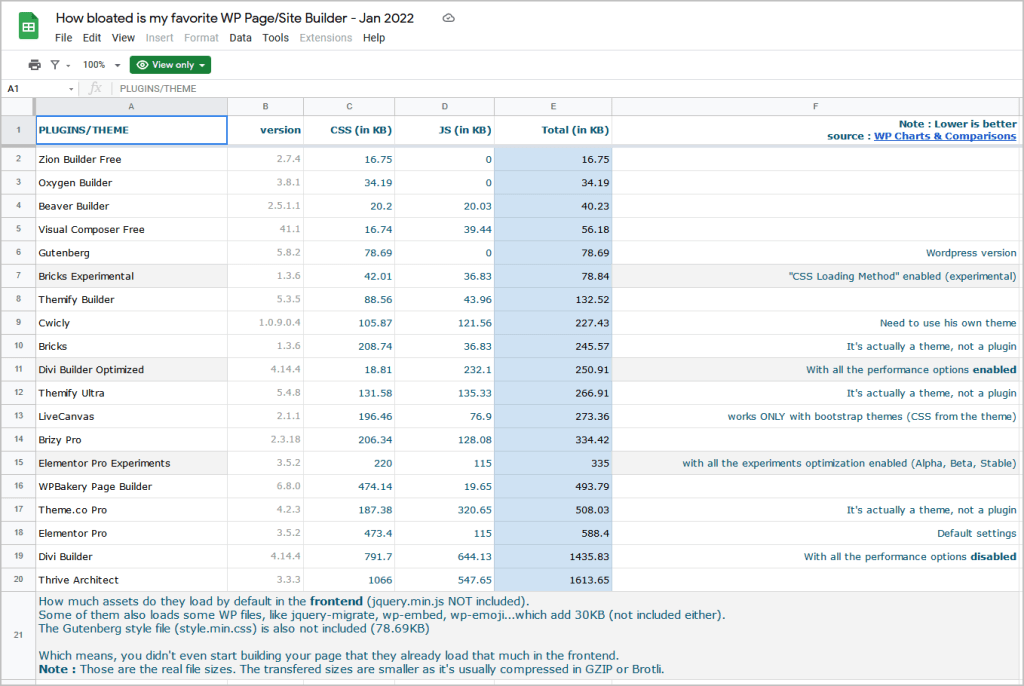Select the Themify Builder cell

click(x=131, y=299)
